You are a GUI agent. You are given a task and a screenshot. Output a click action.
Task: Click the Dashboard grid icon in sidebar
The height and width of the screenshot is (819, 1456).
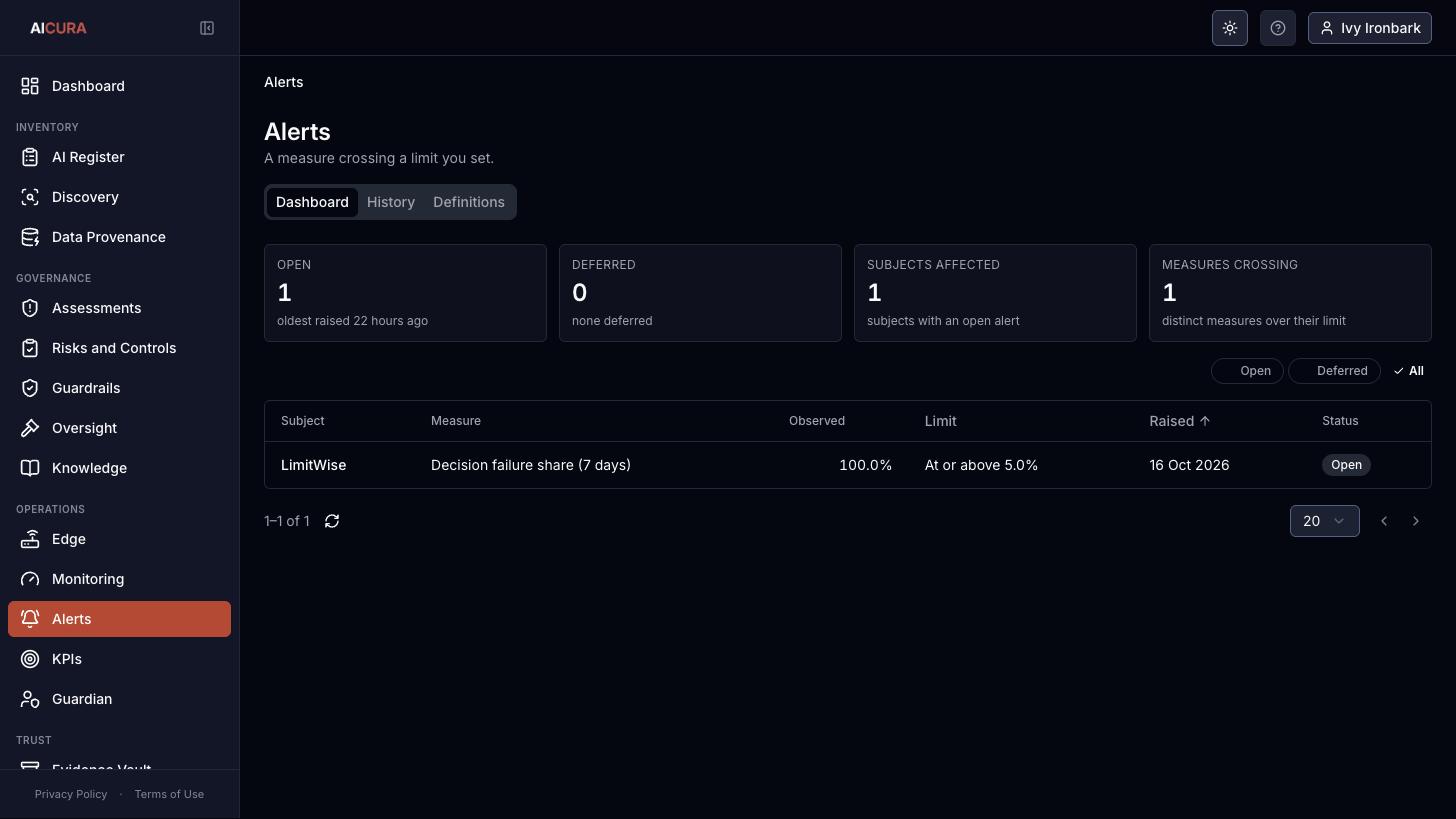pyautogui.click(x=30, y=86)
